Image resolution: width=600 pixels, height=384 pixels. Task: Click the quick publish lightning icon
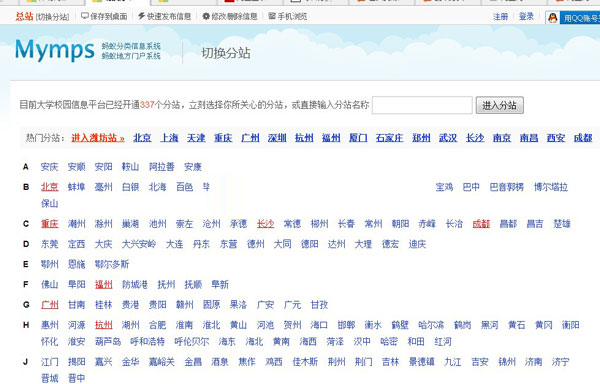coord(142,16)
